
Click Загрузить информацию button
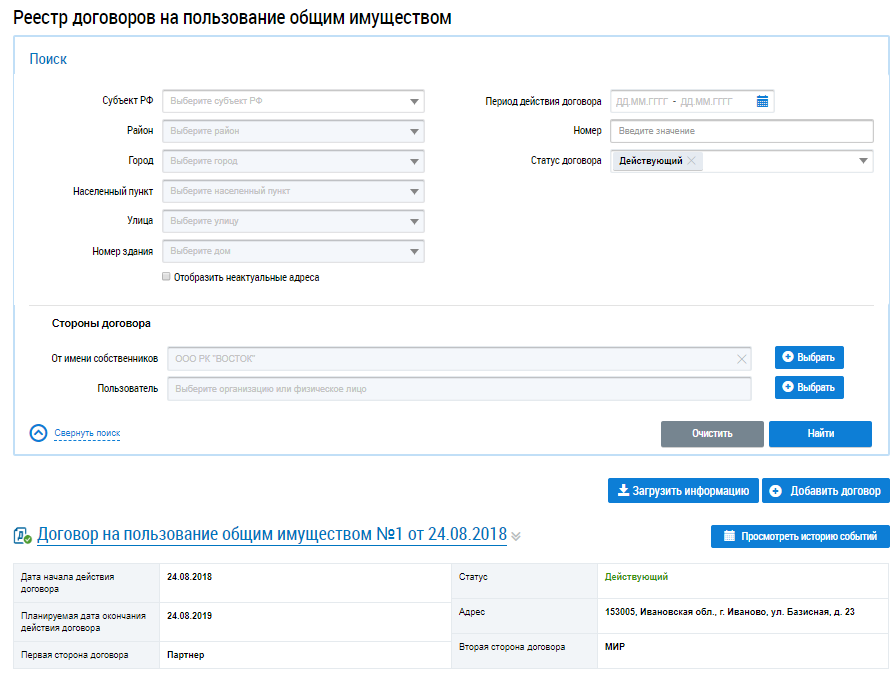683,491
